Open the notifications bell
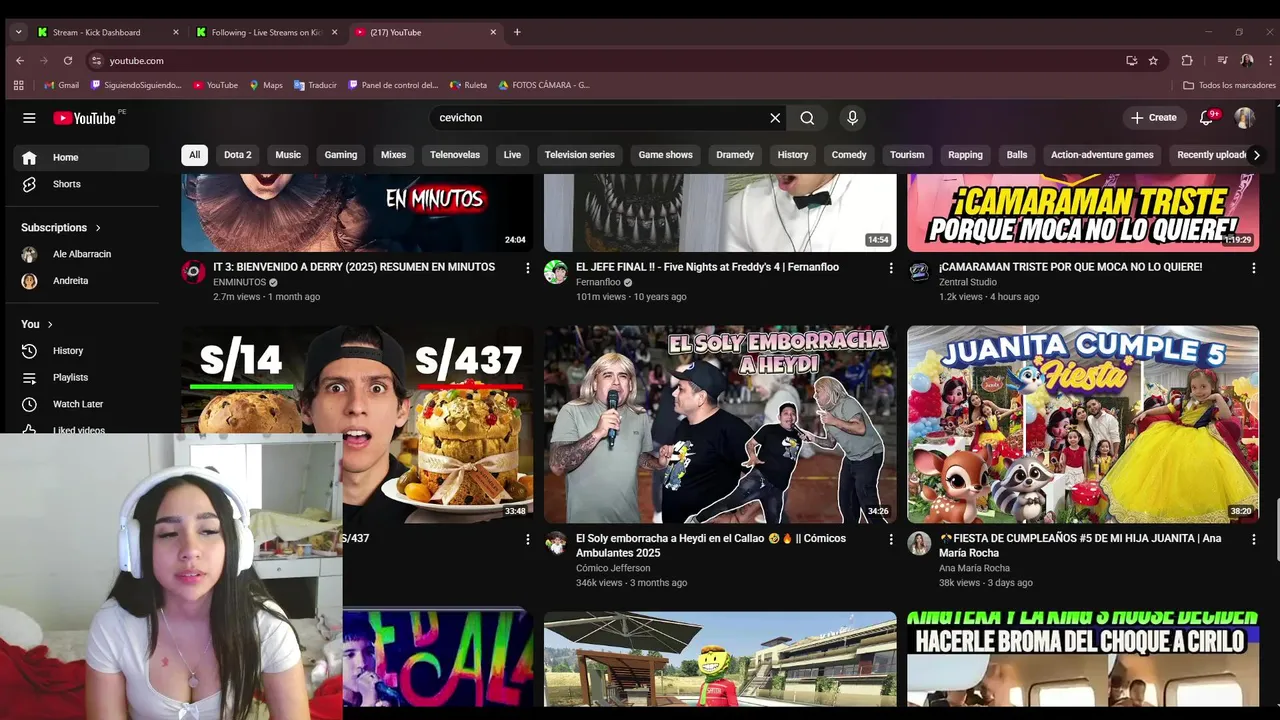 click(1207, 118)
